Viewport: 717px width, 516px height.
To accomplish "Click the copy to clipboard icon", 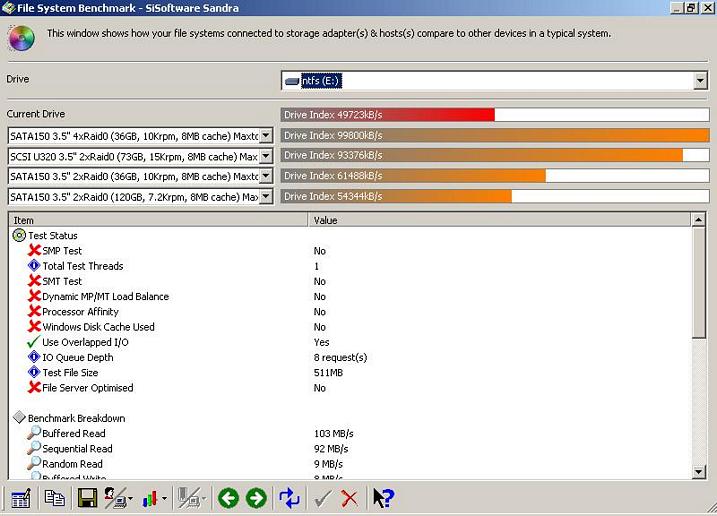I will [x=54, y=498].
